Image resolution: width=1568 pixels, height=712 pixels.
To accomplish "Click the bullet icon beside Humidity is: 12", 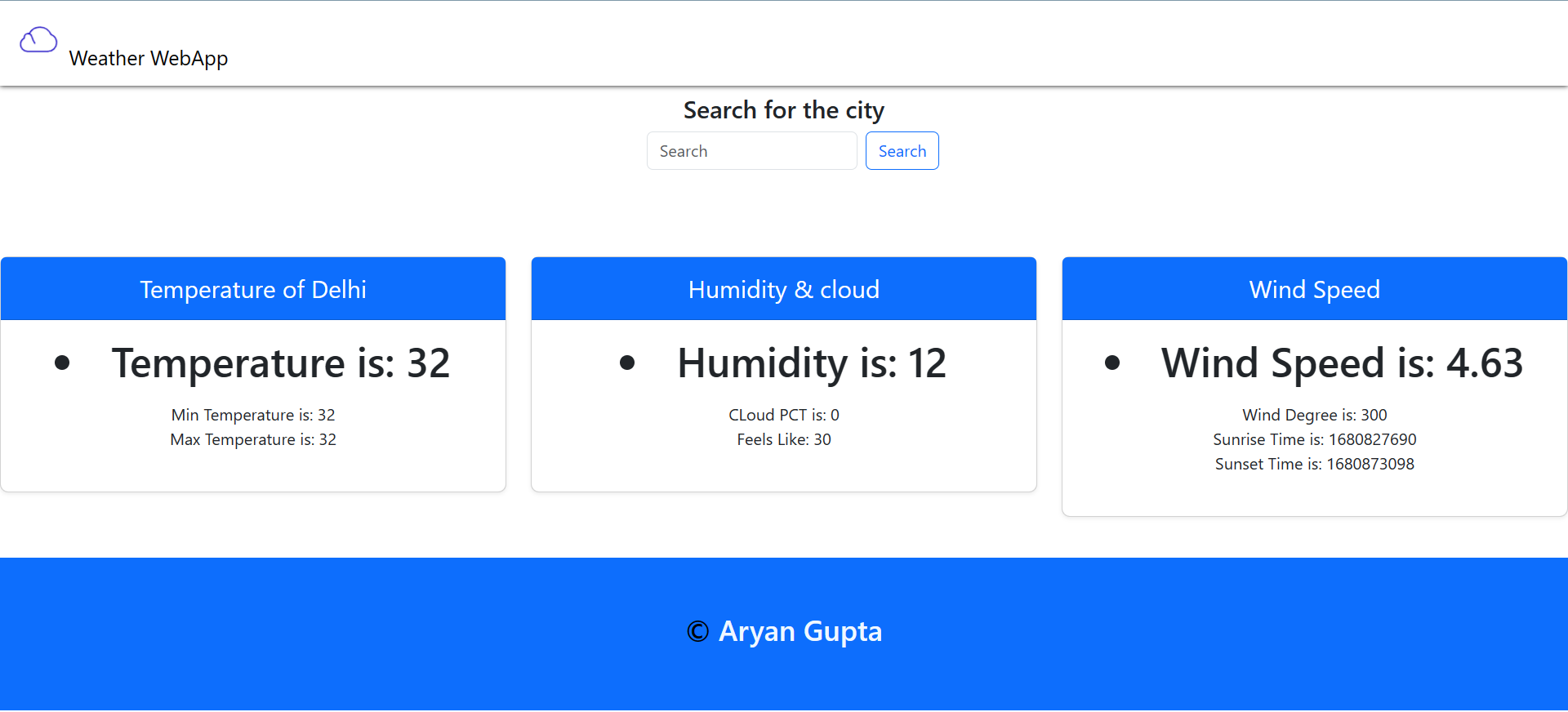I will tap(627, 363).
